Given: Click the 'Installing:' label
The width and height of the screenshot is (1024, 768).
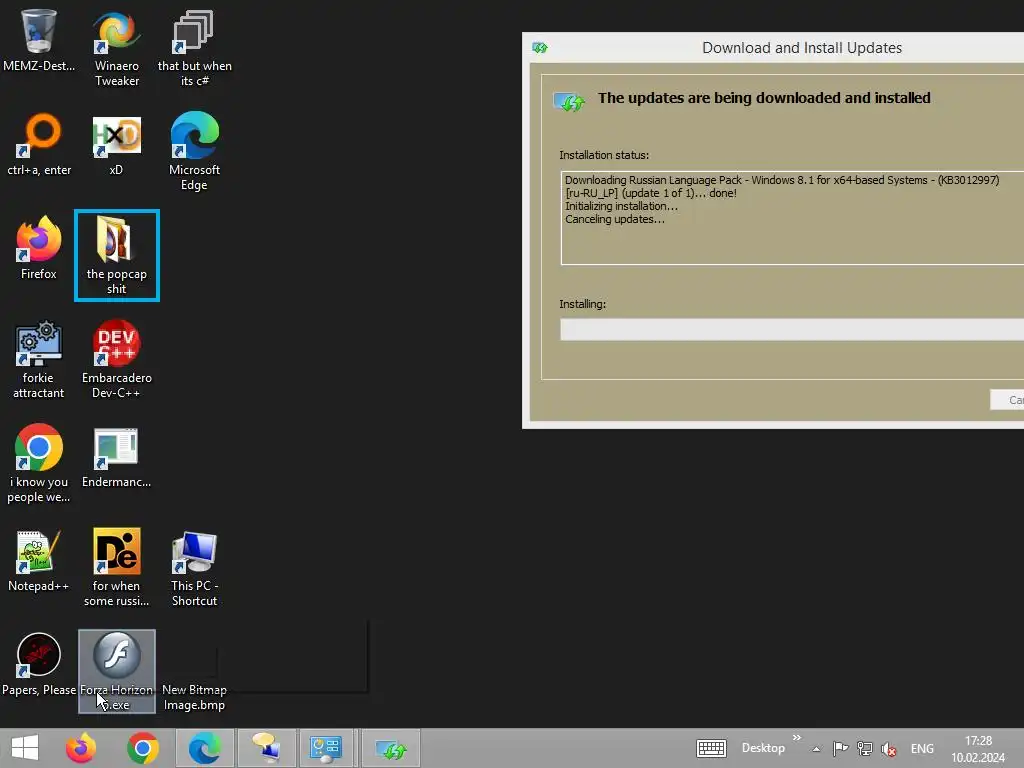Looking at the screenshot, I should click(x=583, y=304).
